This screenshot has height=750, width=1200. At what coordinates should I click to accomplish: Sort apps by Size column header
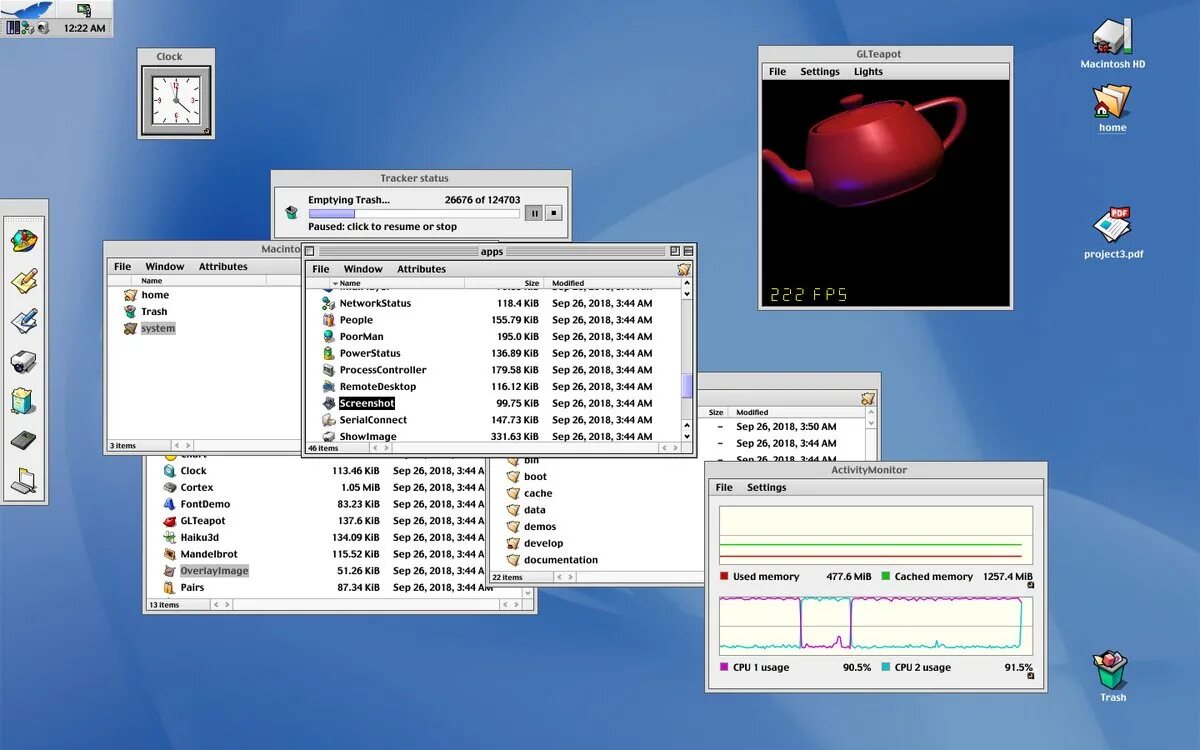click(504, 283)
